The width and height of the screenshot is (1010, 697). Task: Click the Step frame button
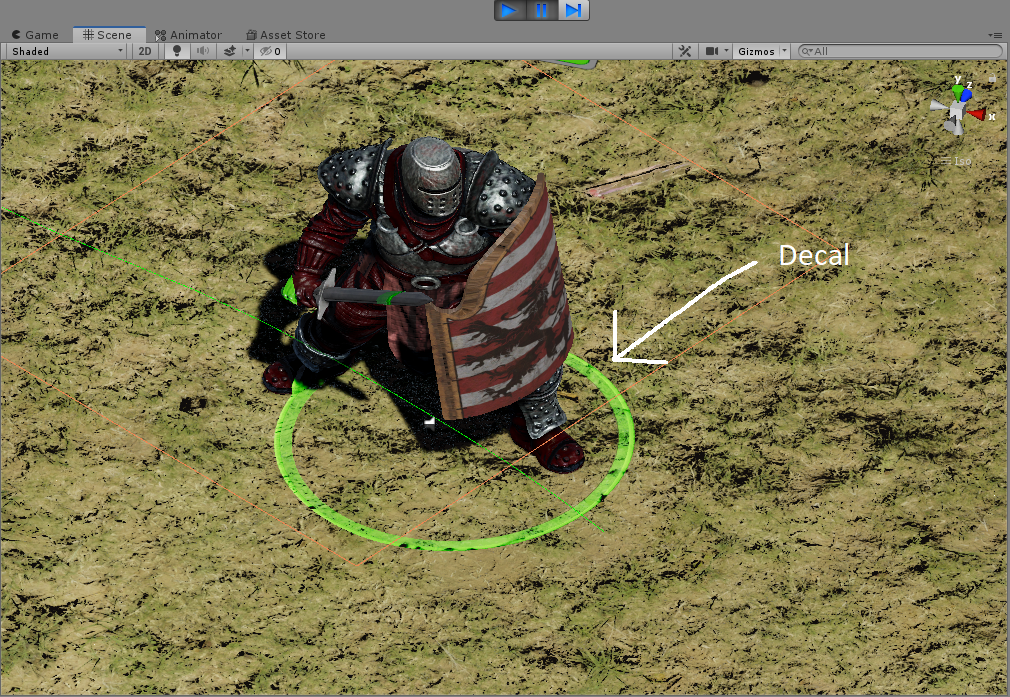[x=573, y=10]
